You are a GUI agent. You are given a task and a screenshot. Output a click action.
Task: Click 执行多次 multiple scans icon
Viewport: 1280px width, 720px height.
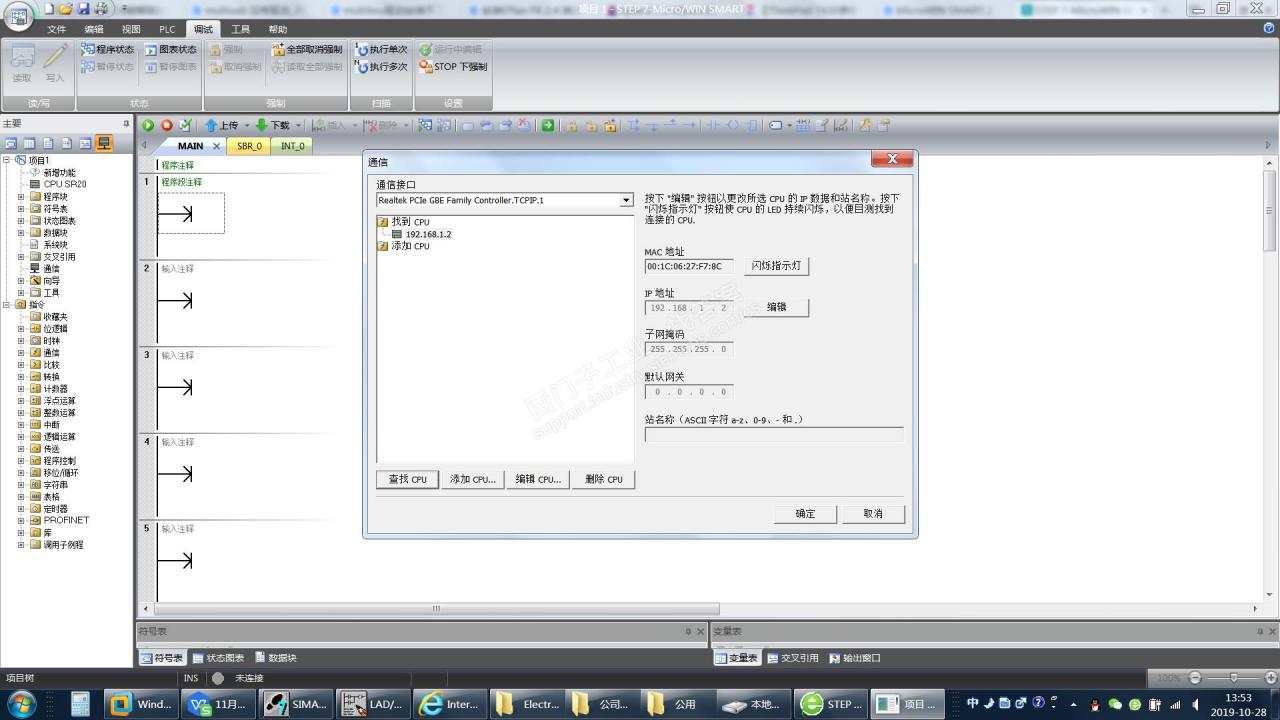(x=362, y=67)
